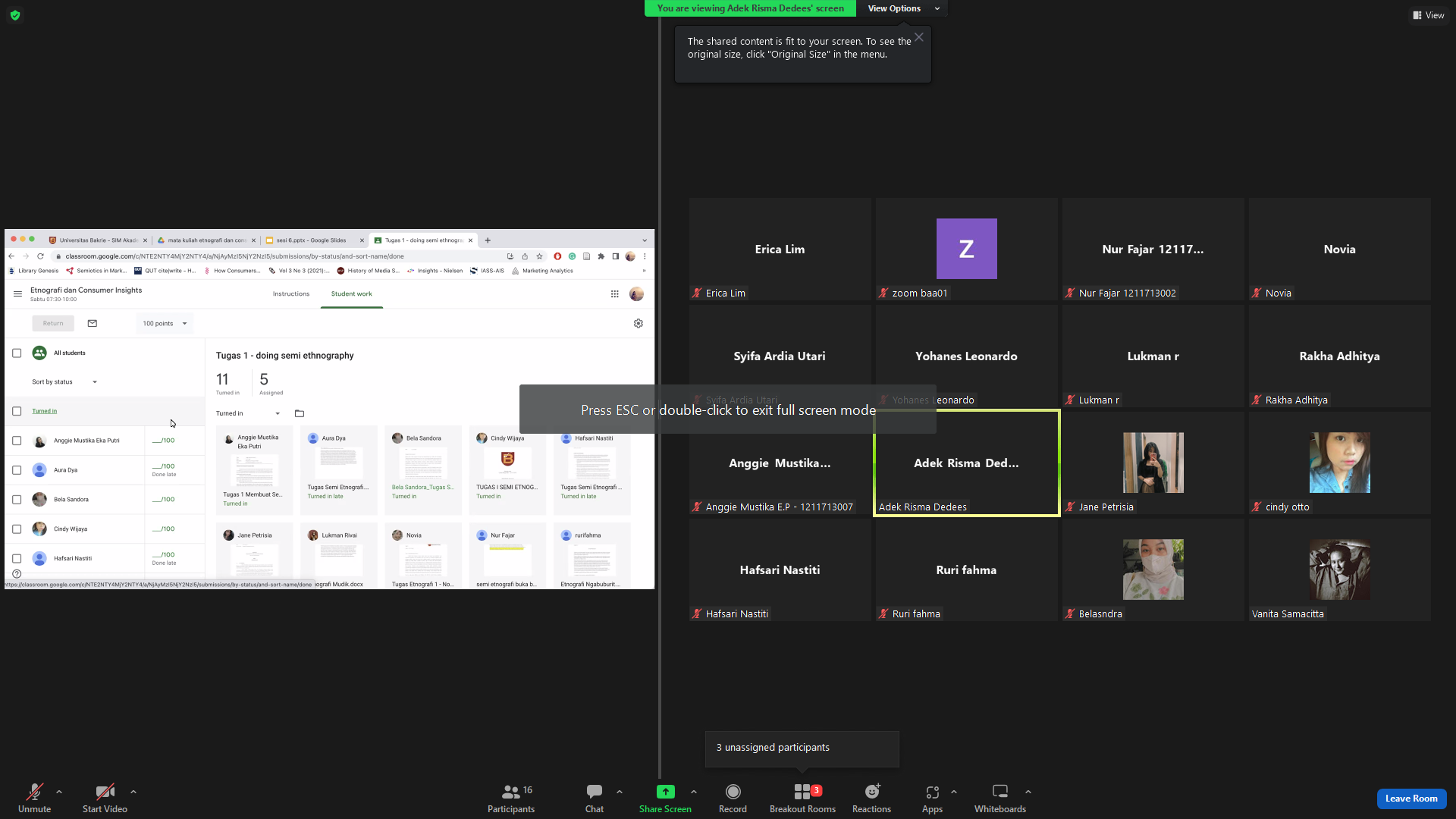Unmute the microphone in Zoom
1456x819 pixels.
(x=34, y=797)
